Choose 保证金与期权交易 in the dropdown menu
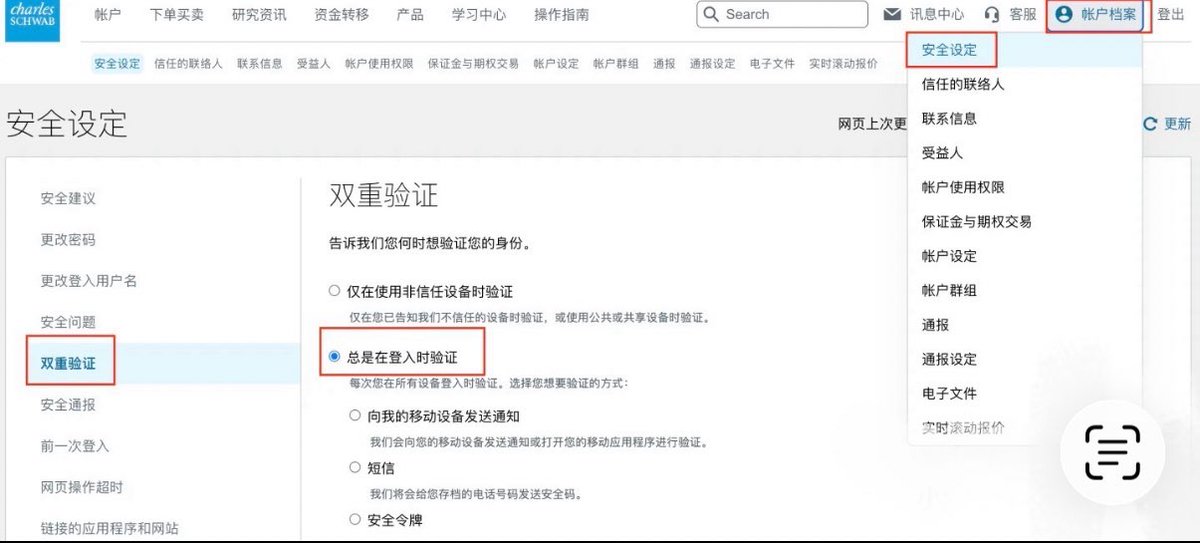The width and height of the screenshot is (1200, 543). [977, 222]
